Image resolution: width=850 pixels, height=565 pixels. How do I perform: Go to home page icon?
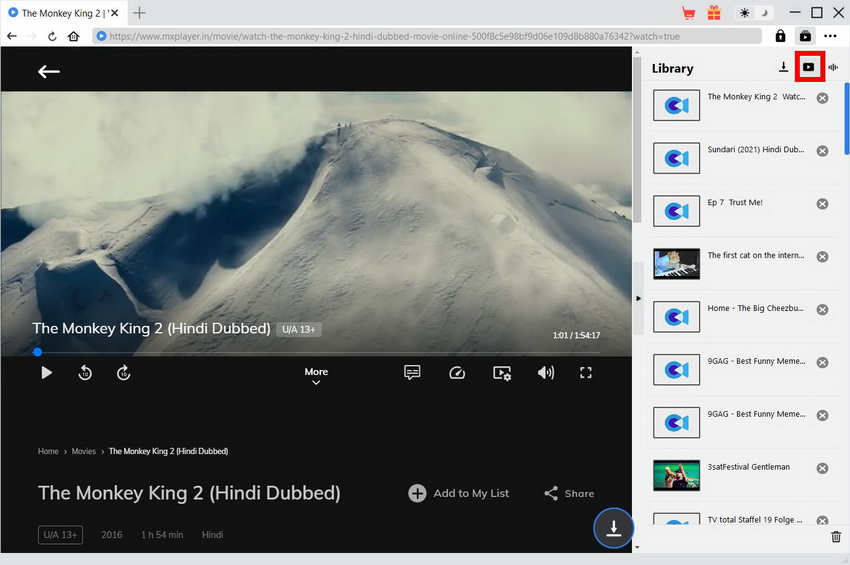(x=74, y=36)
